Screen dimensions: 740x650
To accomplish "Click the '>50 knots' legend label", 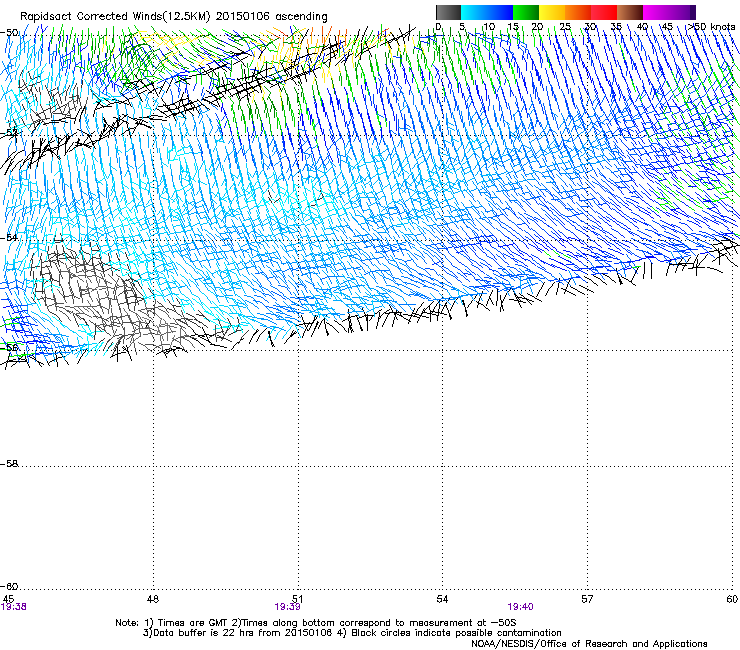I will point(711,27).
